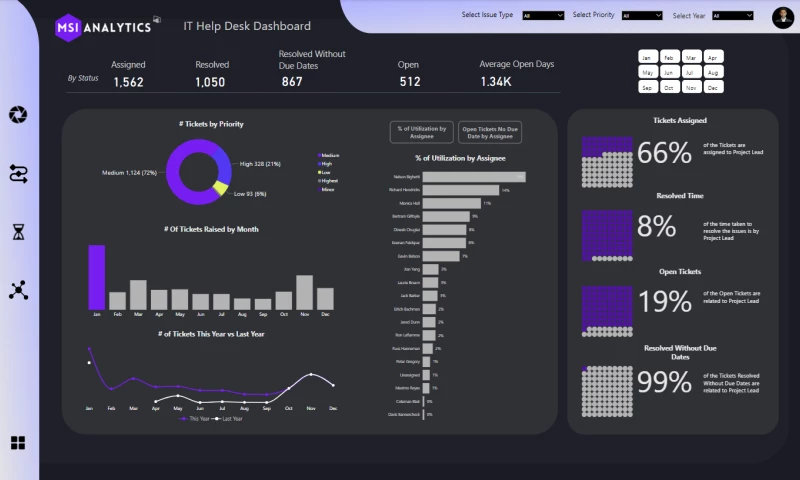Click the Medium legend color marker
800x480 pixels.
[319, 155]
